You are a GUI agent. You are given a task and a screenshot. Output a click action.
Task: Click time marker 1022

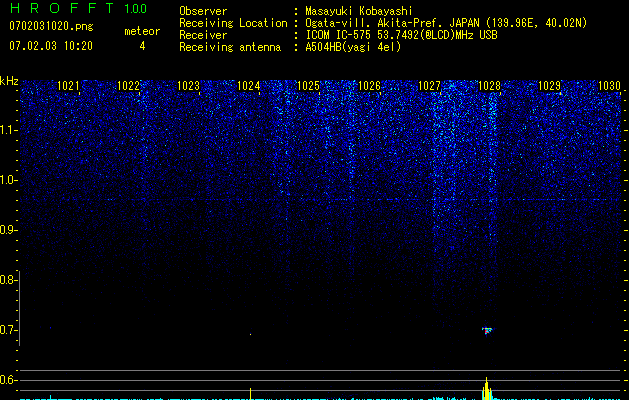[128, 86]
